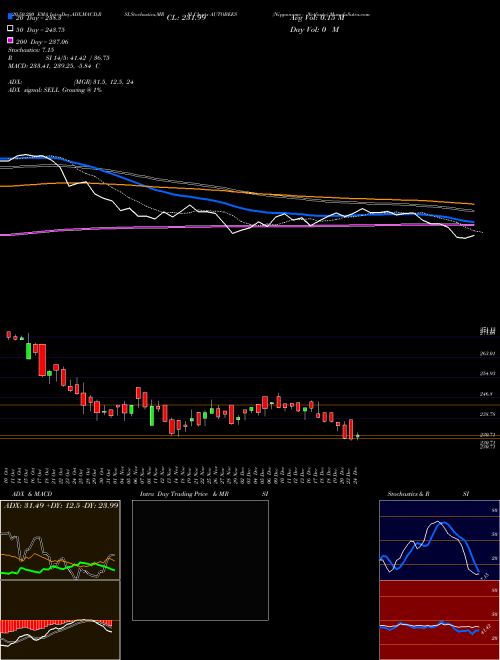Open the red RSI chart panel
Image resolution: width=500 pixels, height=660 pixels.
click(439, 620)
